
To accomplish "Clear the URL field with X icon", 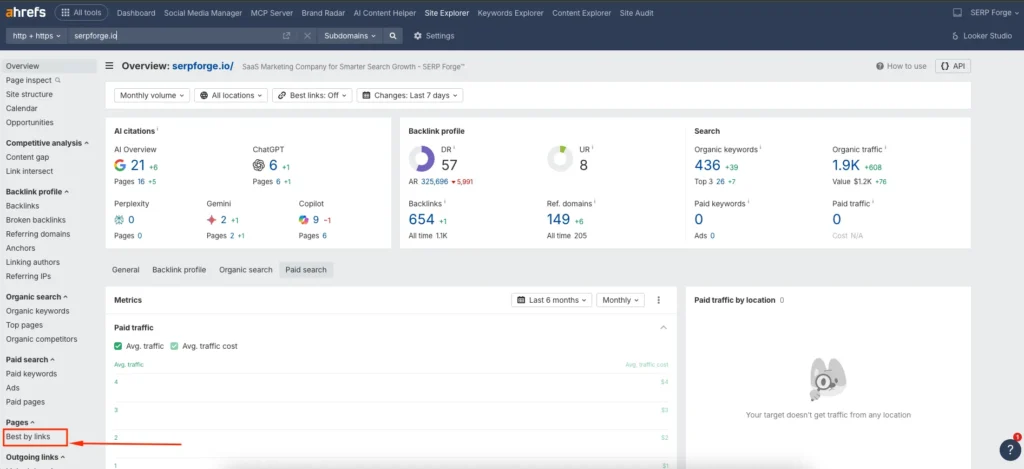I will (x=307, y=36).
